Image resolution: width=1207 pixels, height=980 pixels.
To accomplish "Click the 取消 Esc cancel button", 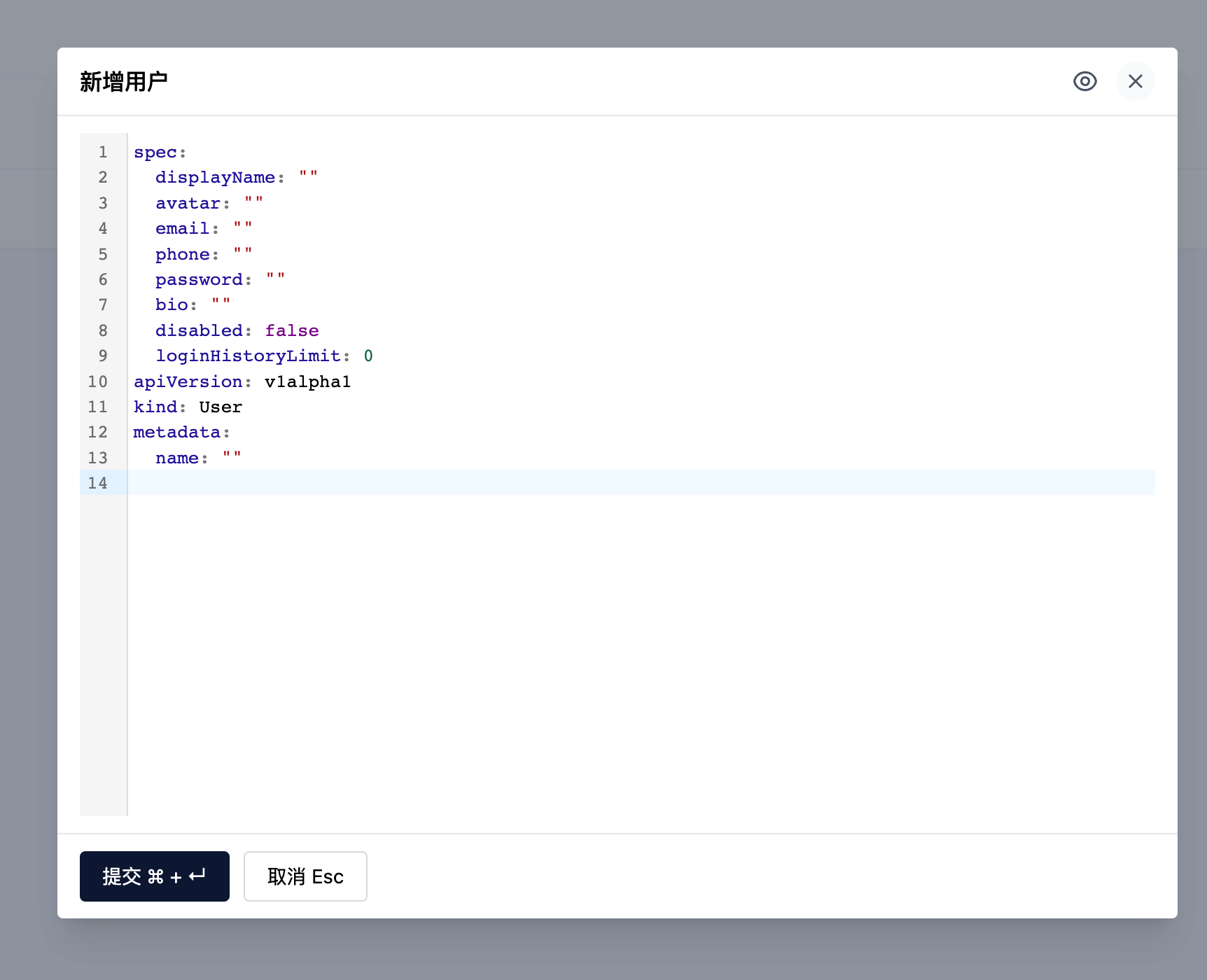I will click(305, 876).
